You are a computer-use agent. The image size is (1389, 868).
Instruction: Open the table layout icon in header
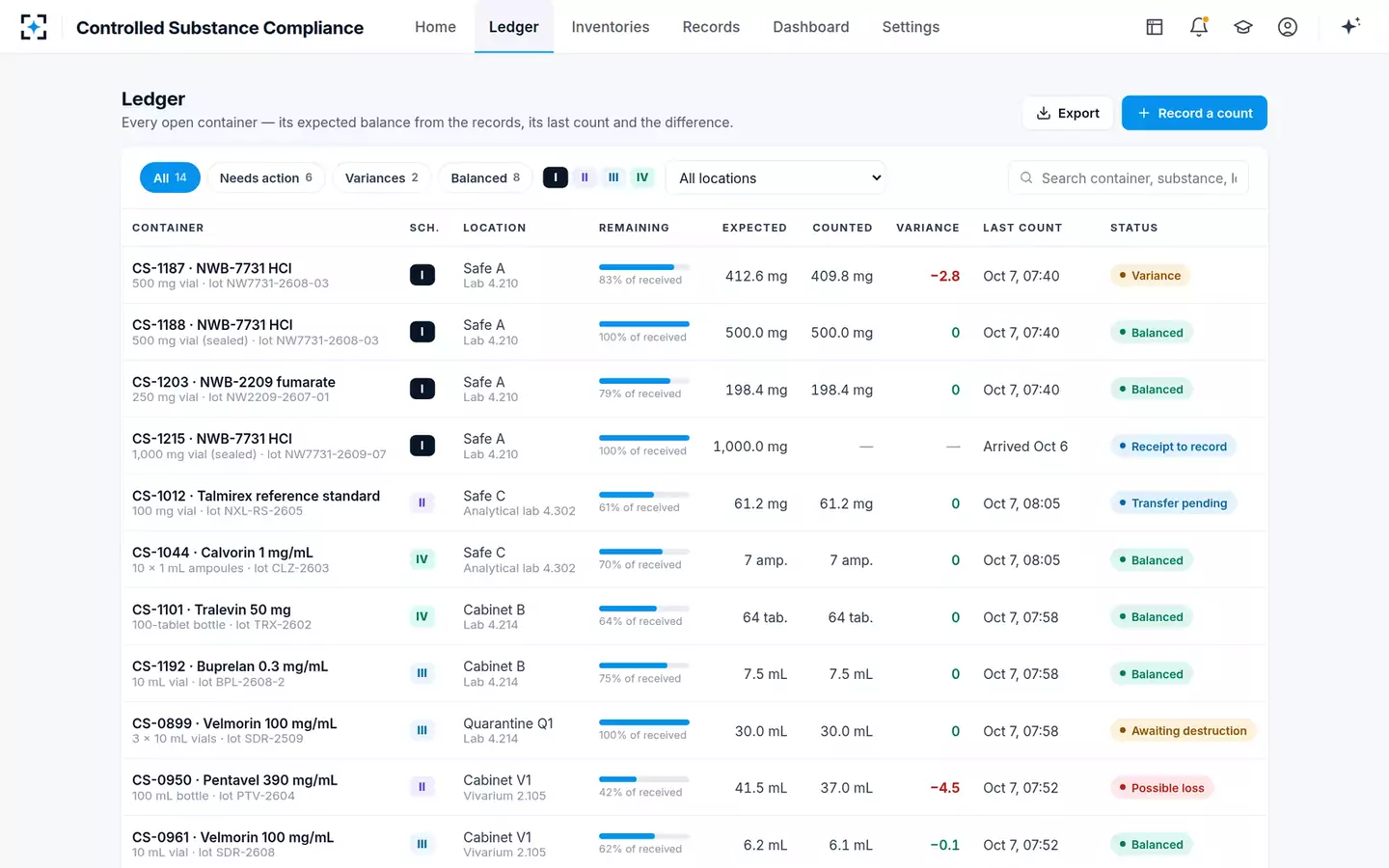pyautogui.click(x=1155, y=27)
